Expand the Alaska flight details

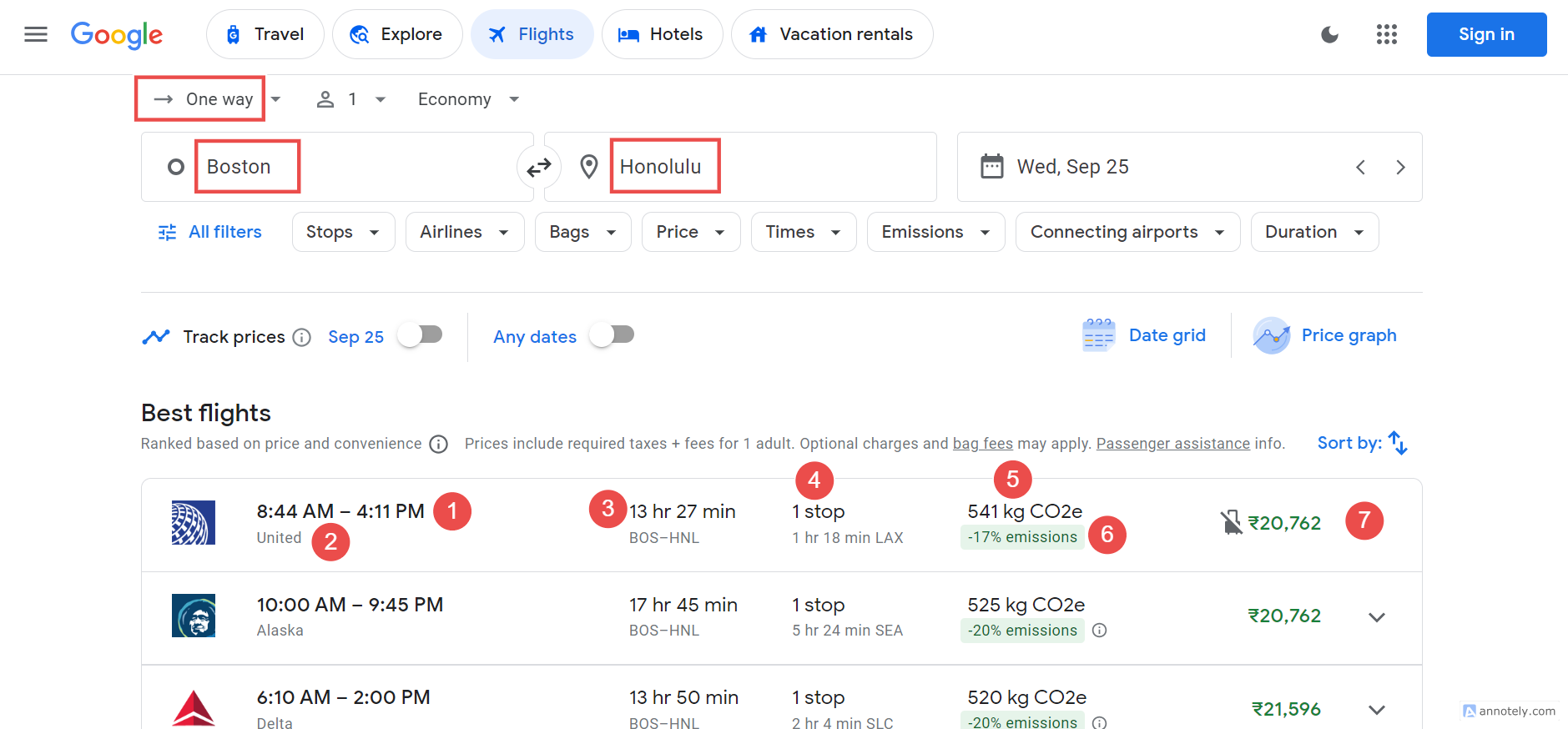tap(1377, 617)
